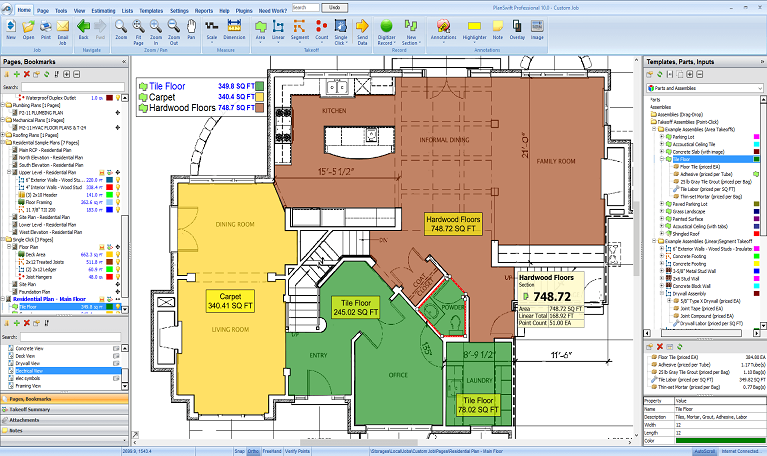The height and width of the screenshot is (456, 767).
Task: Start a Linear takeoff
Action: tap(278, 30)
